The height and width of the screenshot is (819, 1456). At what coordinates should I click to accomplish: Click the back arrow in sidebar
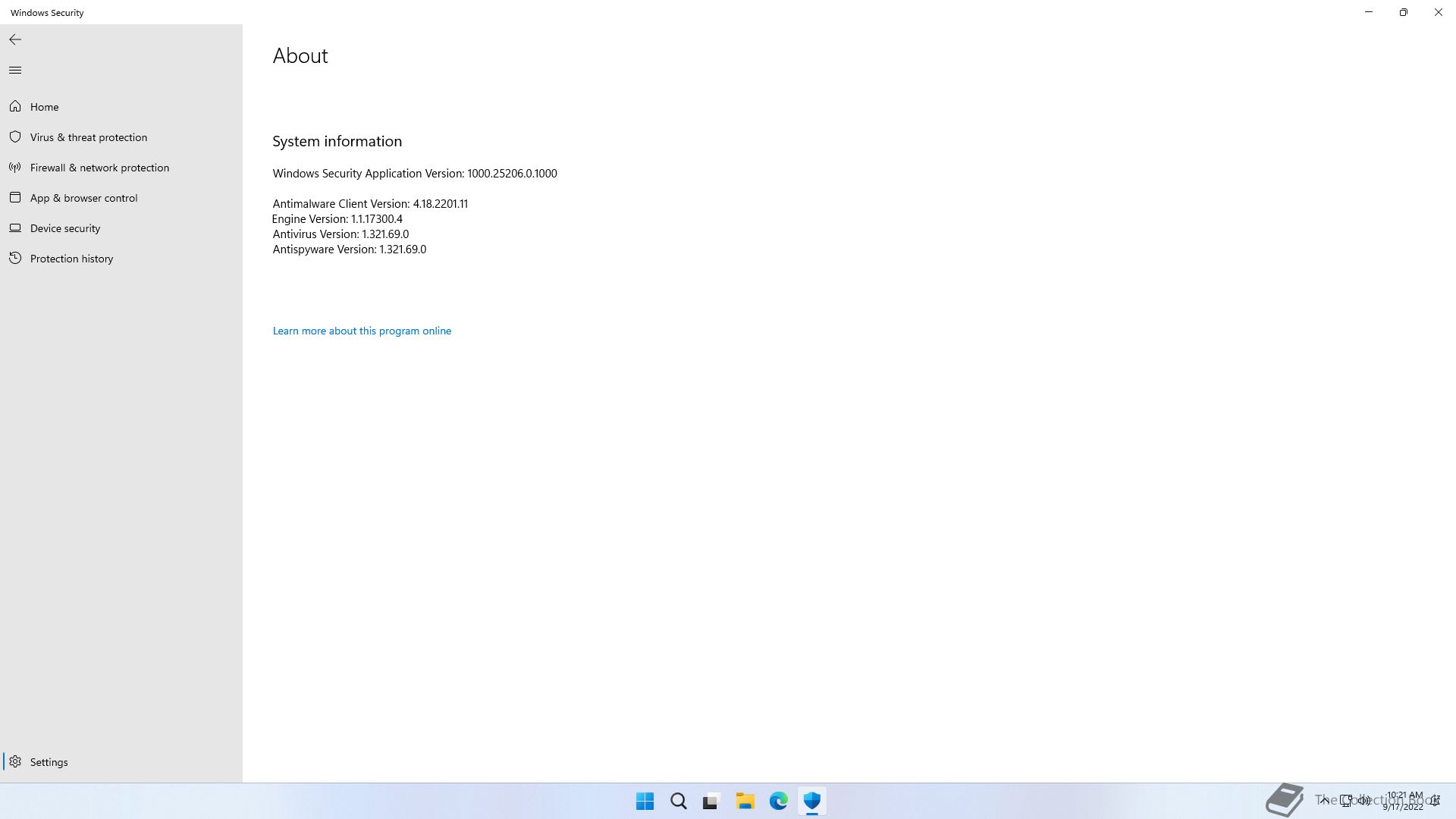15,39
